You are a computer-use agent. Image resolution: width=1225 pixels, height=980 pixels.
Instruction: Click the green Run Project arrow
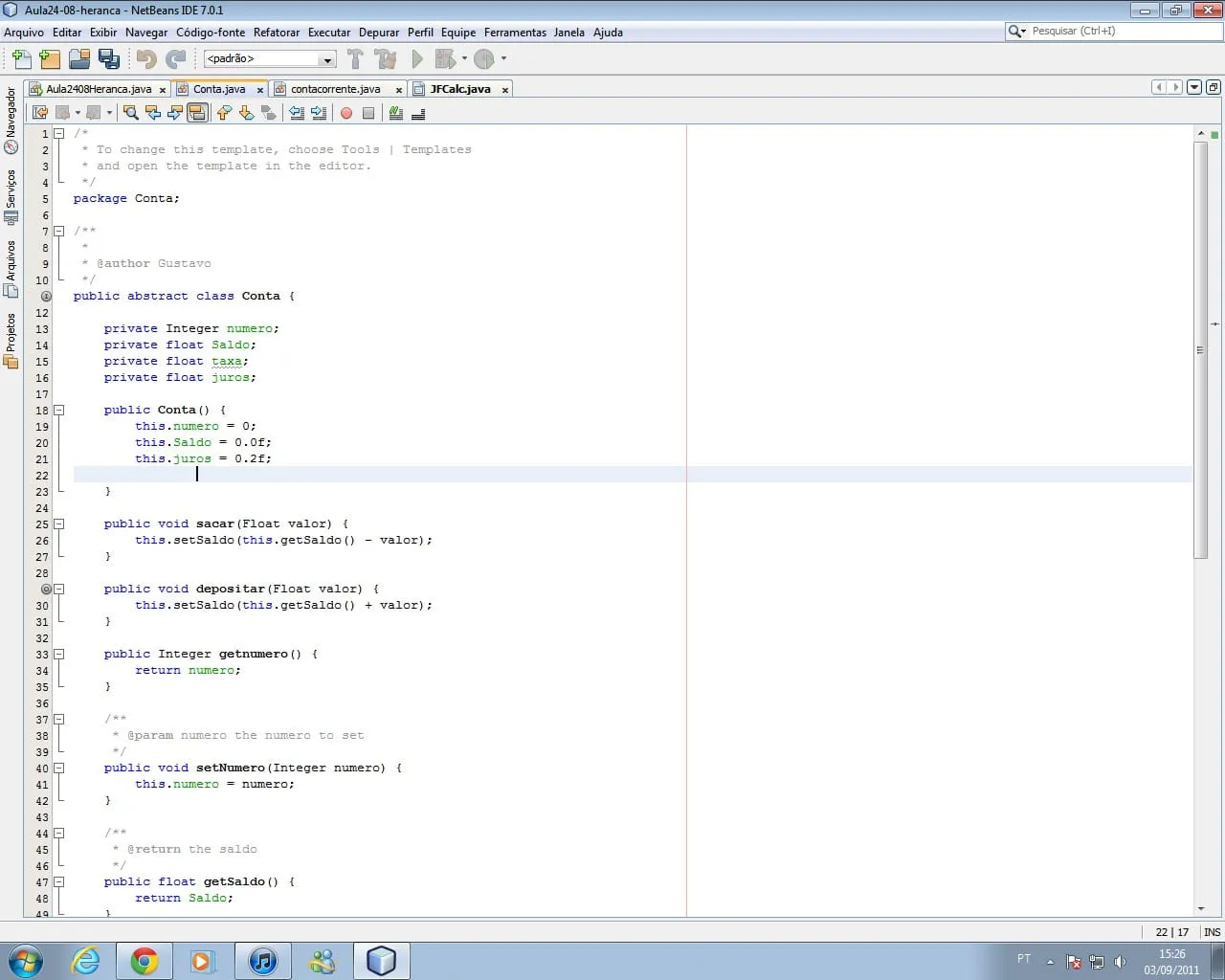(x=417, y=59)
